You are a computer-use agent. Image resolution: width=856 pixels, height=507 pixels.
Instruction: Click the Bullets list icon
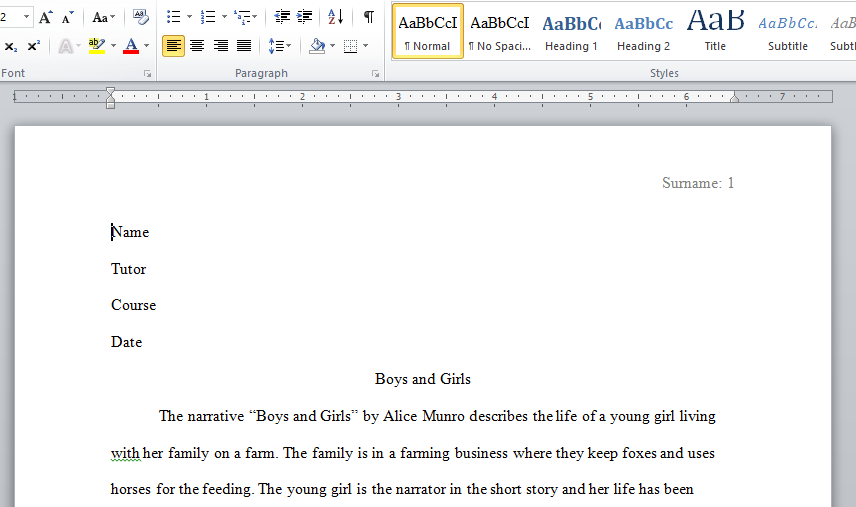coord(174,17)
